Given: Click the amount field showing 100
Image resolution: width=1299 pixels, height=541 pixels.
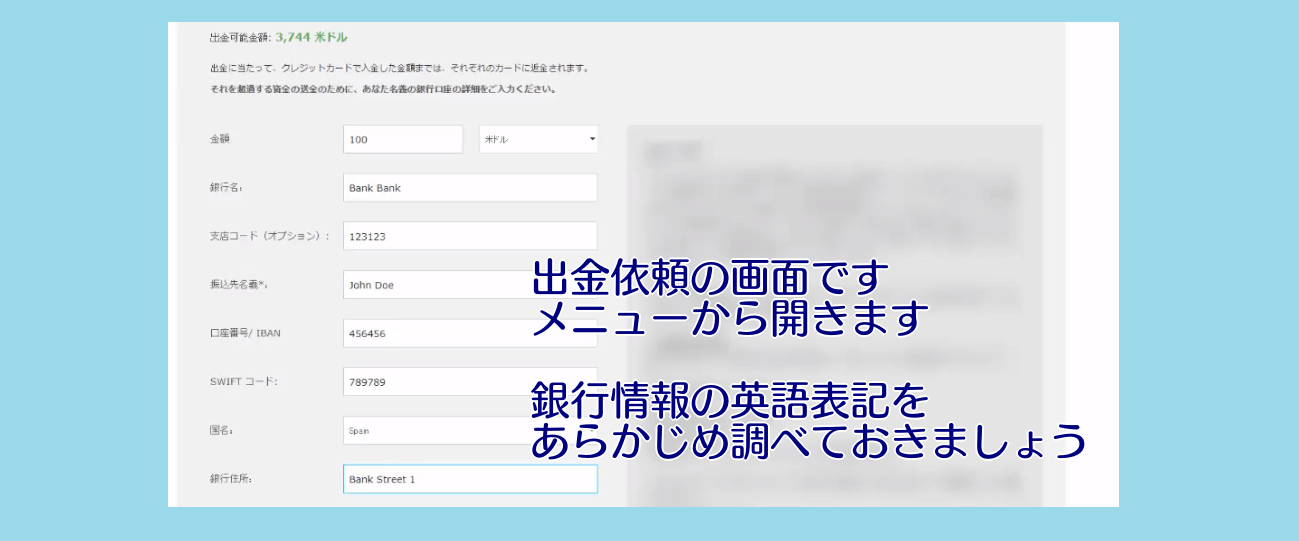Looking at the screenshot, I should click(403, 139).
